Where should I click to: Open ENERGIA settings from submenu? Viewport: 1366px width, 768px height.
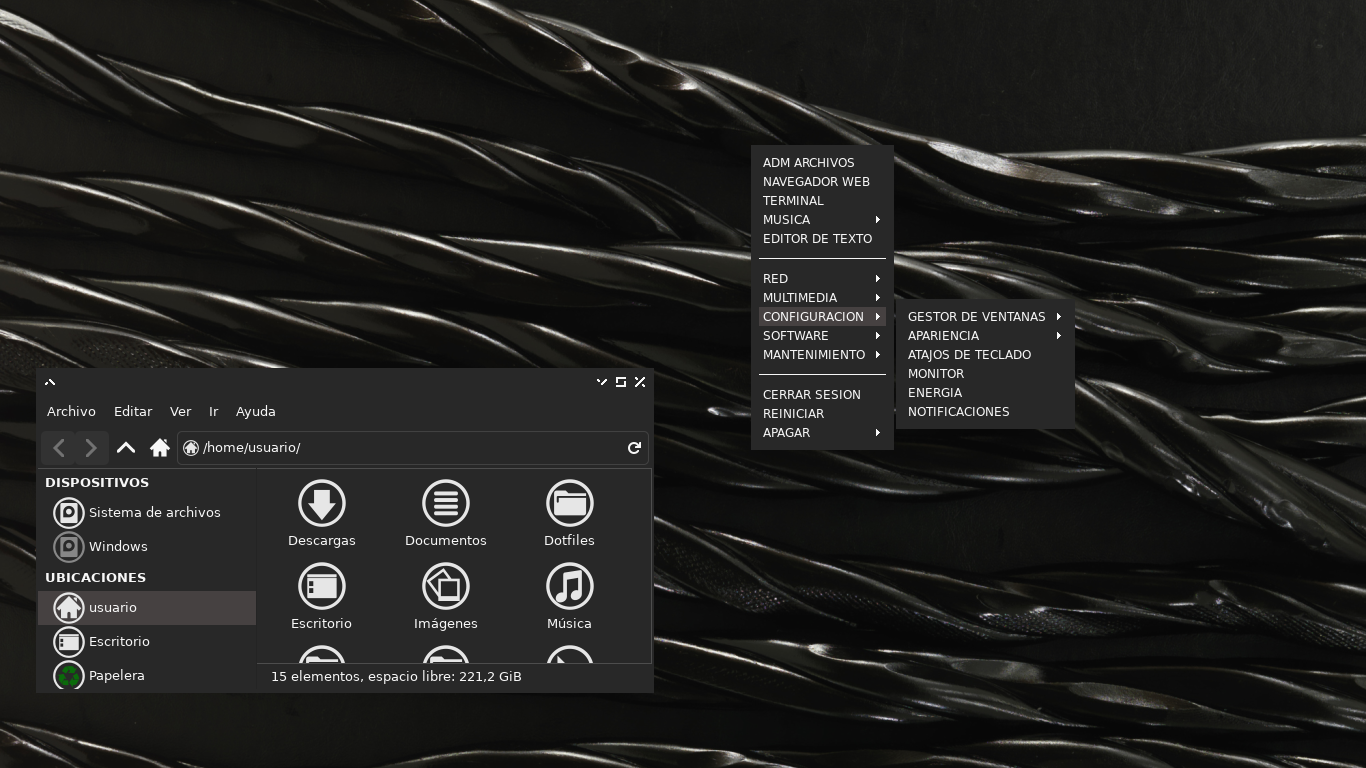coord(985,393)
